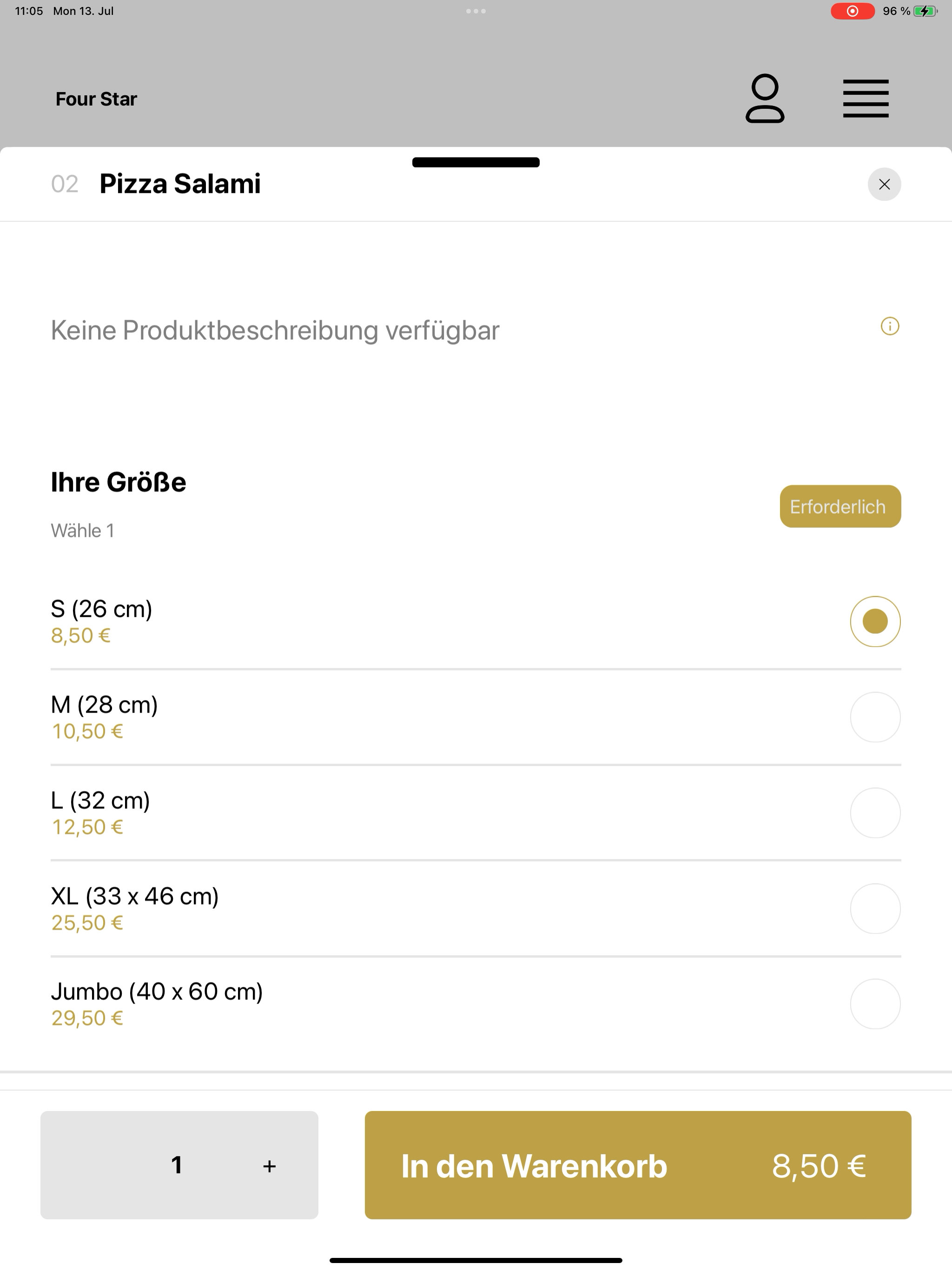
Task: Open the hamburger menu icon
Action: click(866, 99)
